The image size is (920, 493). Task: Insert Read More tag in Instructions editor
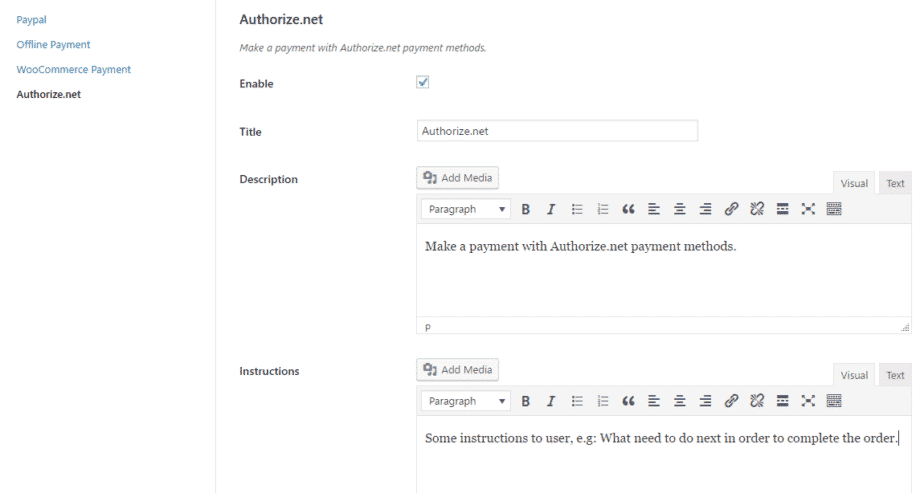(782, 401)
